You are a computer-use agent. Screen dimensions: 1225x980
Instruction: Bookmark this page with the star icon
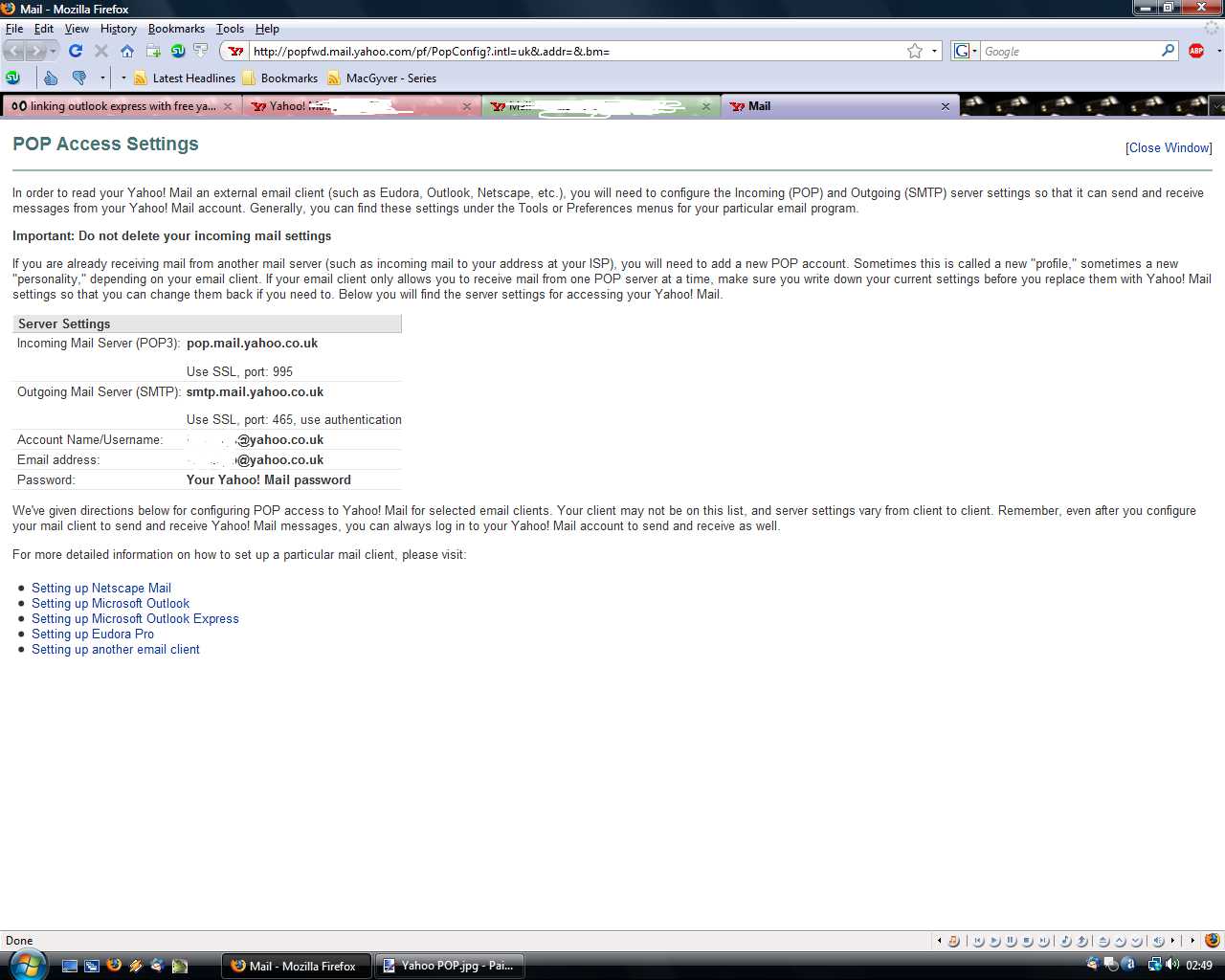(915, 51)
